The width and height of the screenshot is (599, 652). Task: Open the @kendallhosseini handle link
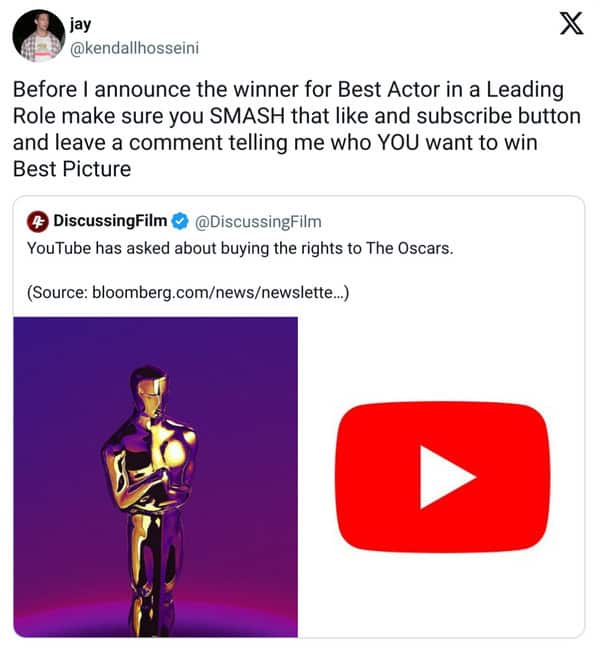134,48
